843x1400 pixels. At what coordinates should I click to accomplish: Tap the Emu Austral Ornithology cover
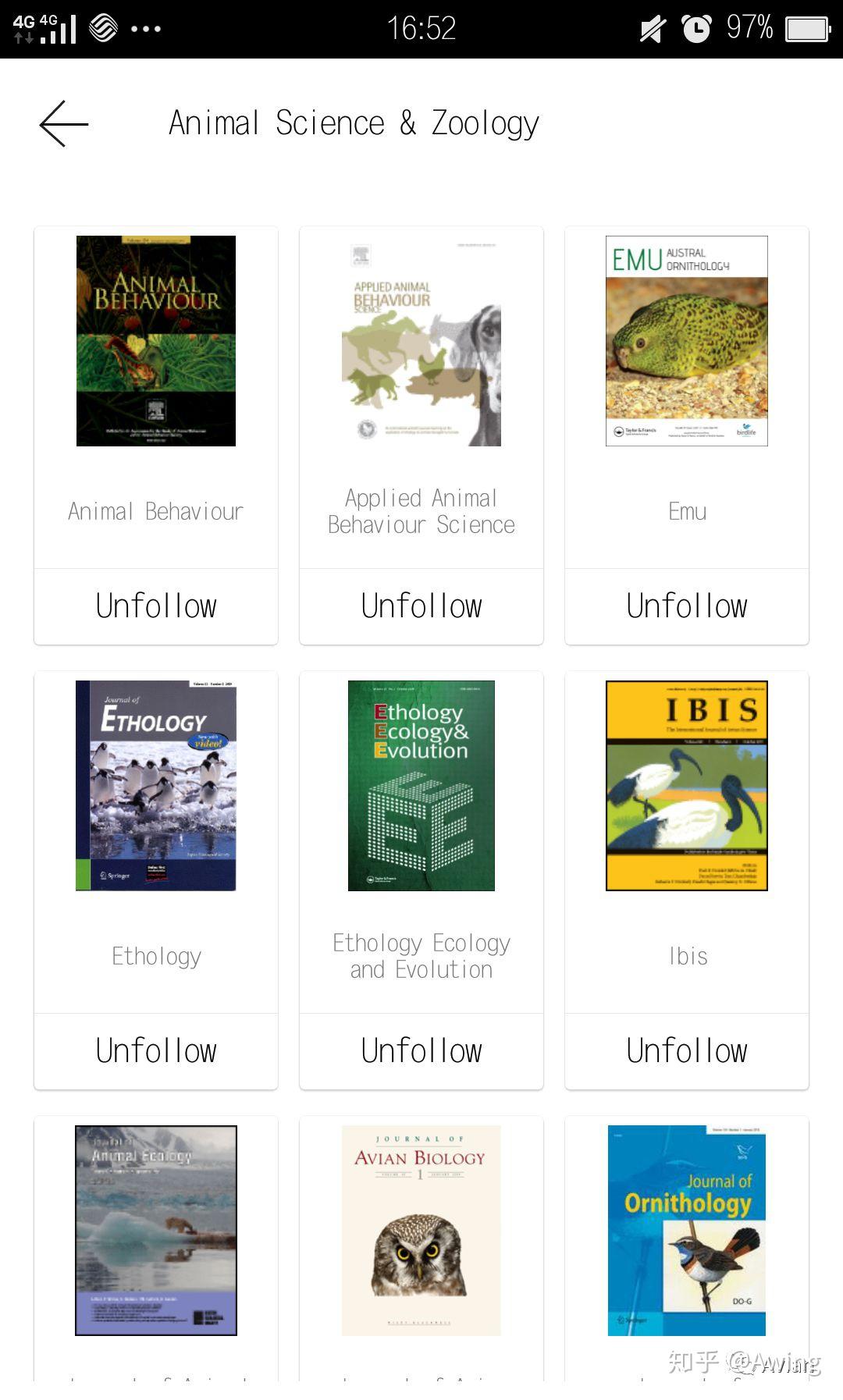[x=687, y=341]
